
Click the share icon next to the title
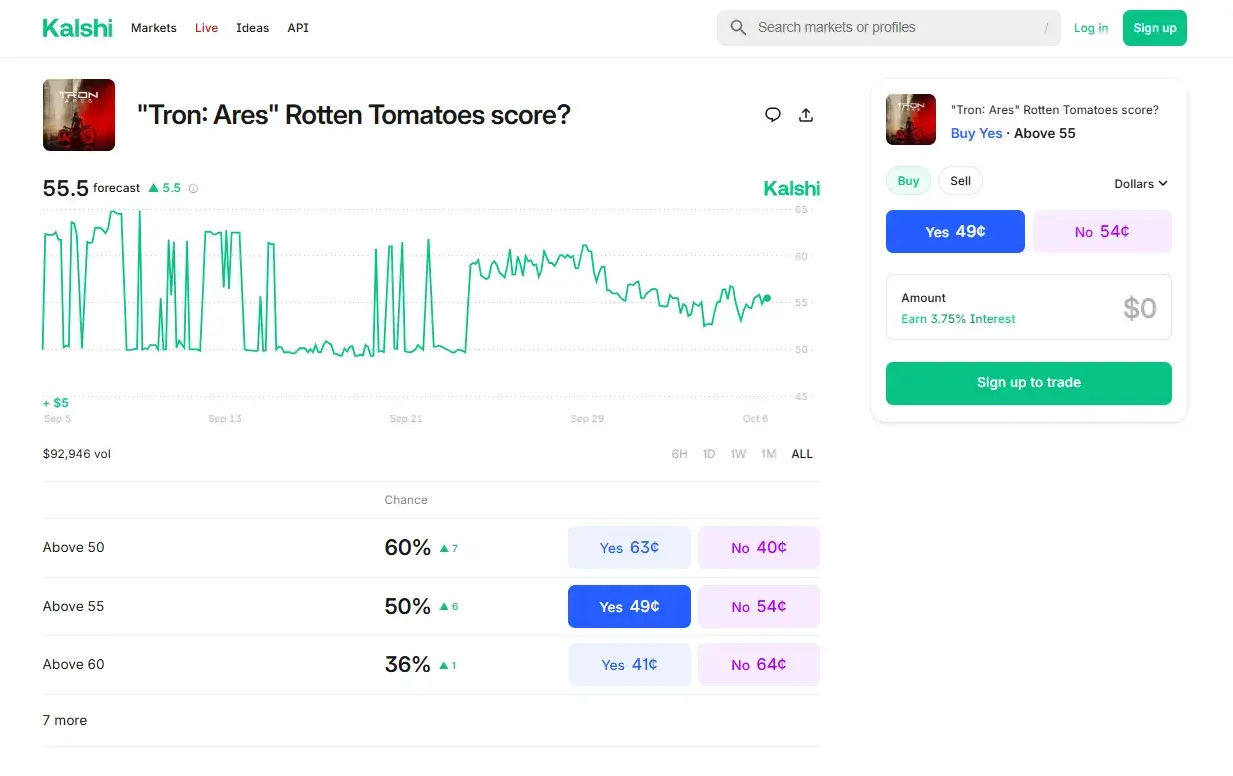point(806,115)
